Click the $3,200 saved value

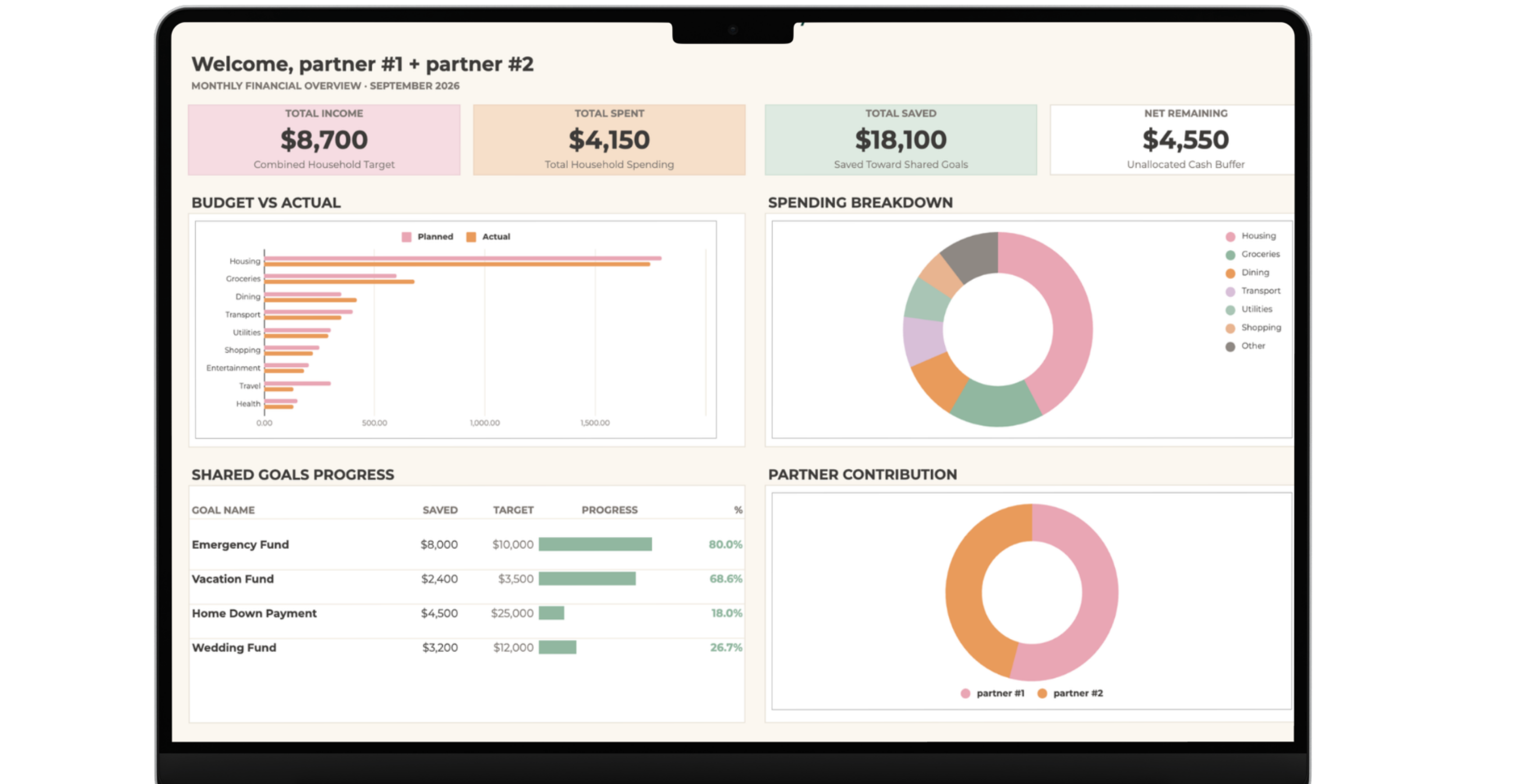pos(440,647)
